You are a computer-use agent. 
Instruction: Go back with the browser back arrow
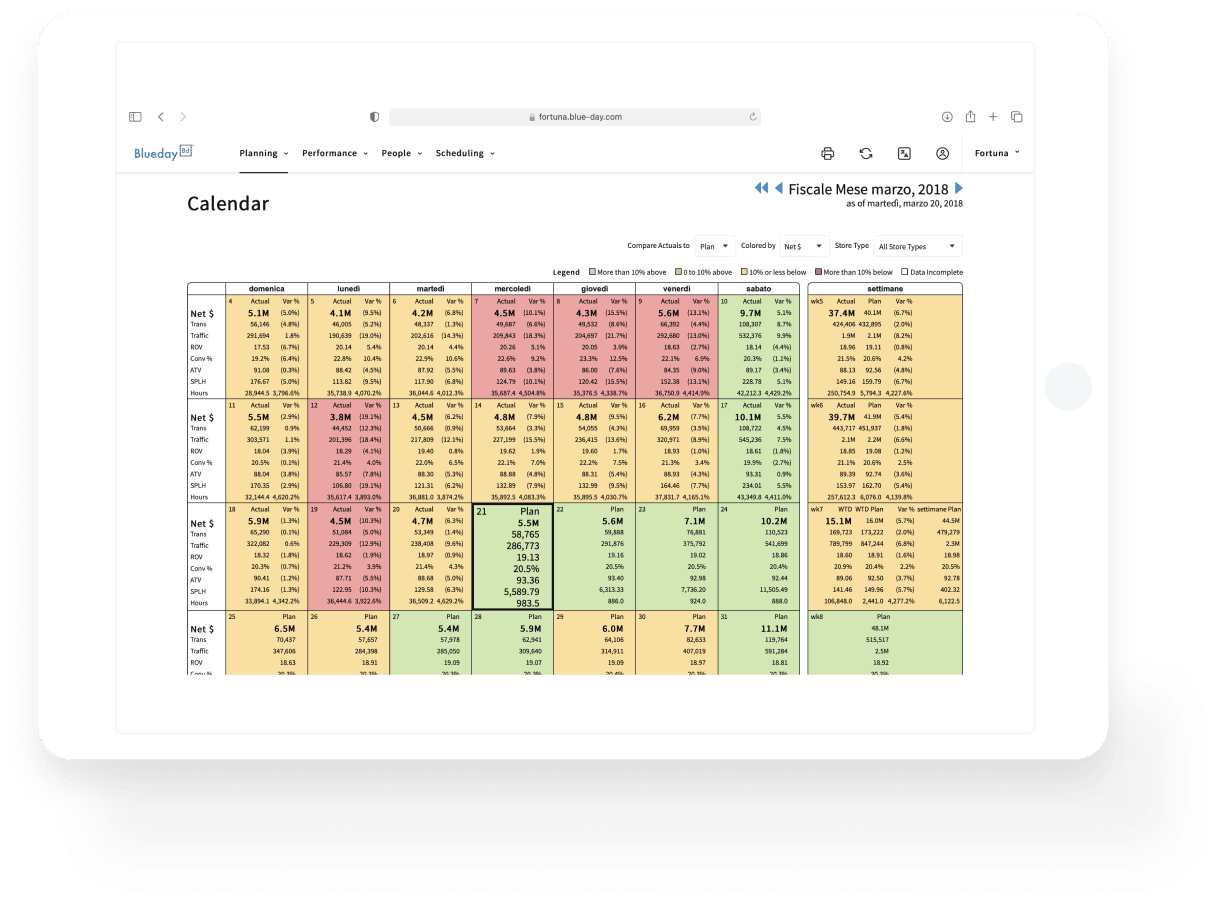(x=161, y=117)
